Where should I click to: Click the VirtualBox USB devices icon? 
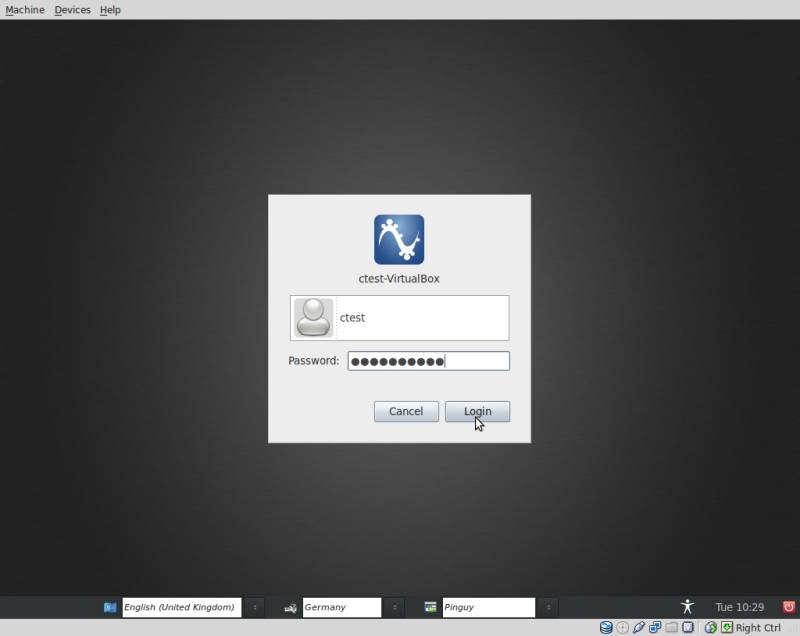point(639,627)
